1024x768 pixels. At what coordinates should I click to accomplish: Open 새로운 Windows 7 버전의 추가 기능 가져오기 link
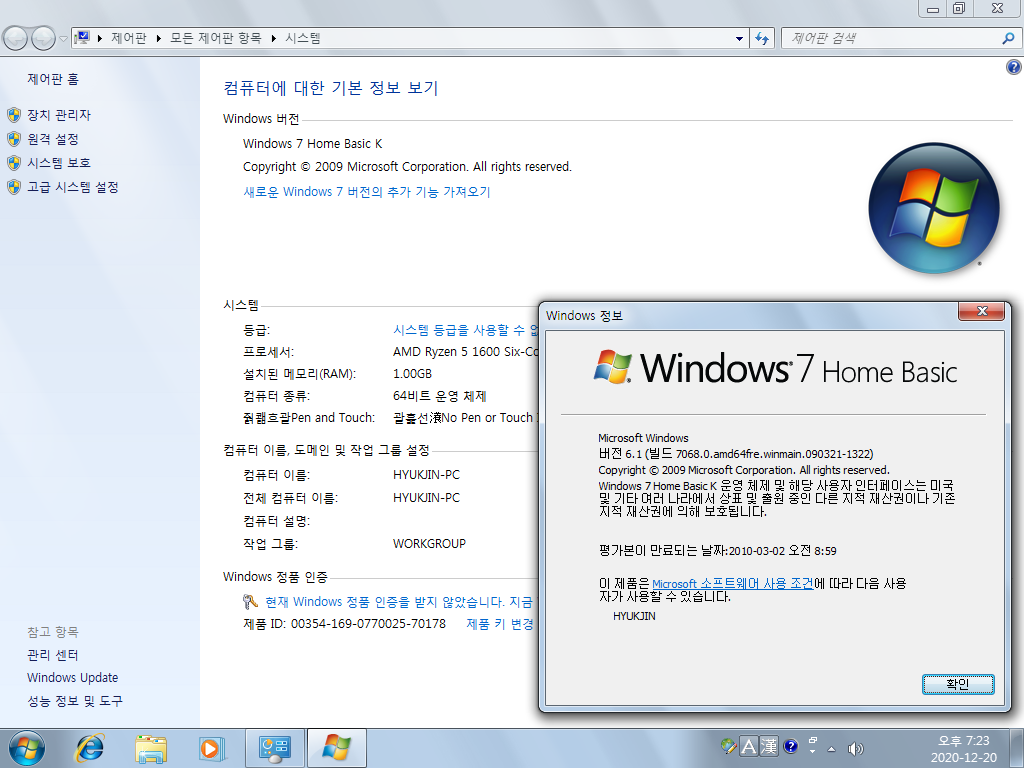tap(366, 191)
